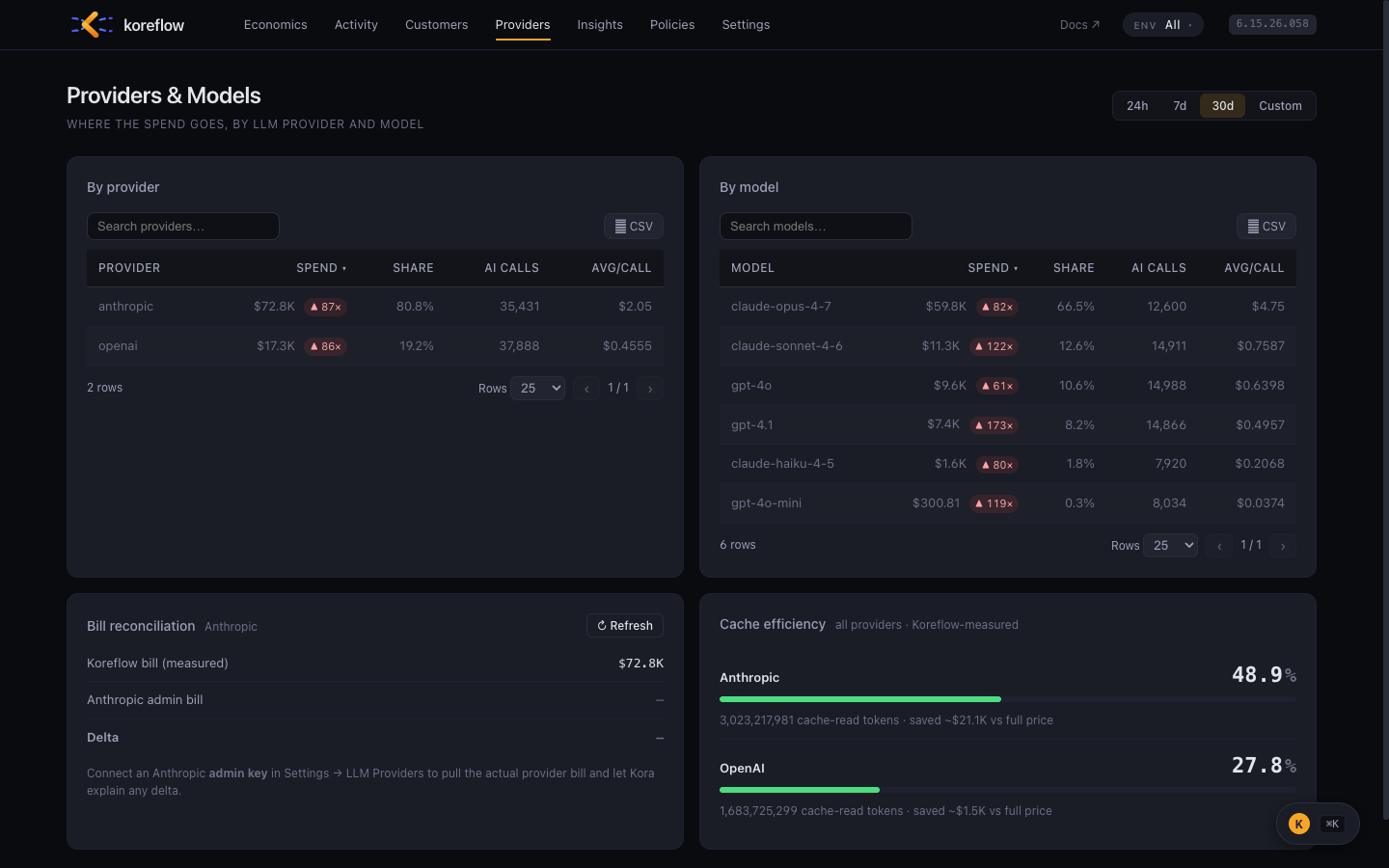
Task: Select the 7d time range
Action: point(1180,106)
